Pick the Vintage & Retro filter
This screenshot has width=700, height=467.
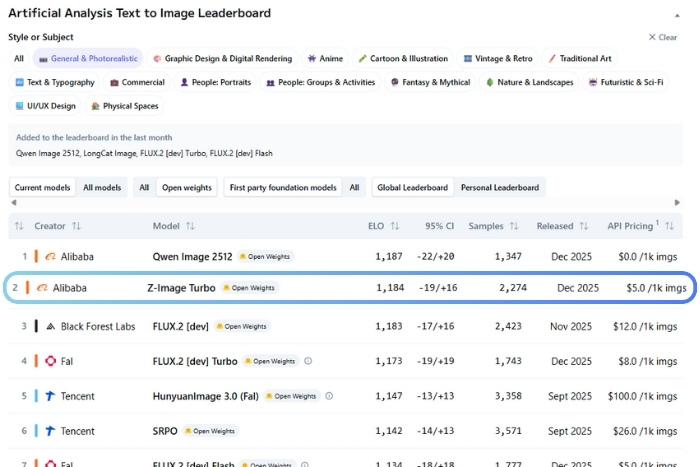click(498, 58)
